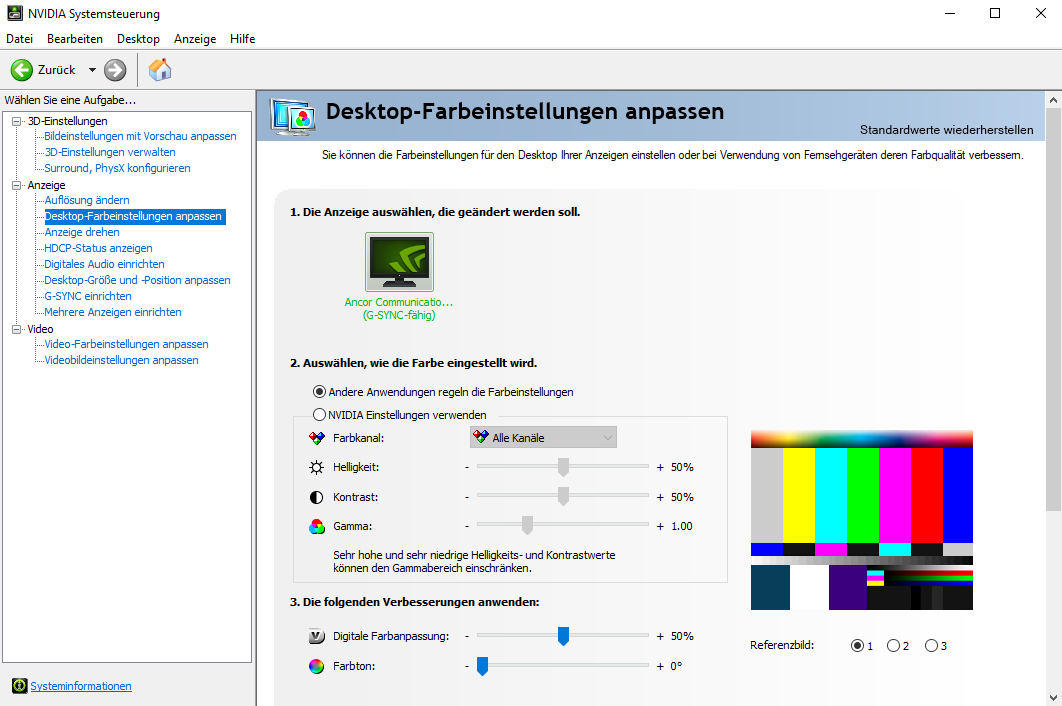Open the Desktop menu

click(138, 39)
